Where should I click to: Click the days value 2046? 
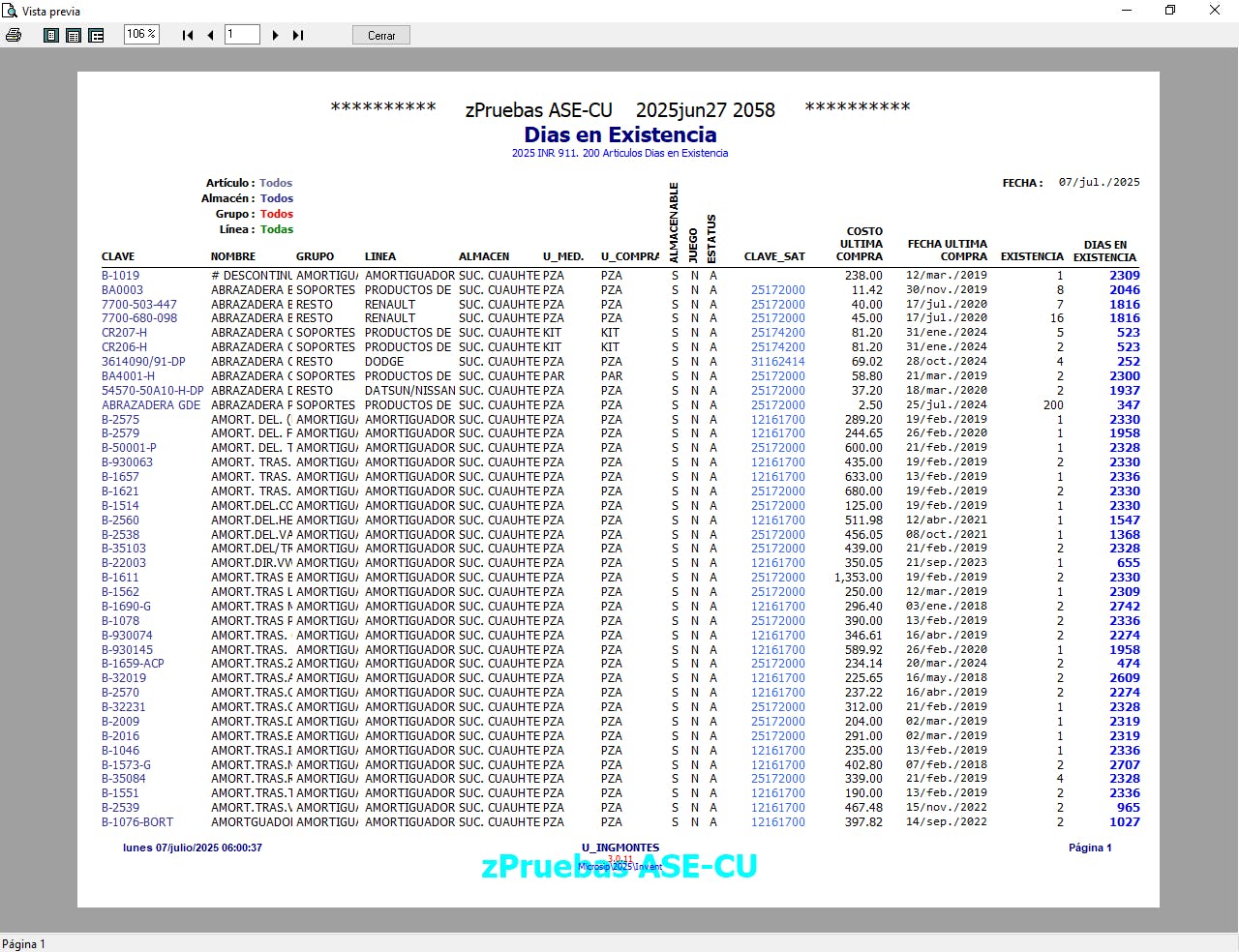tap(1125, 289)
